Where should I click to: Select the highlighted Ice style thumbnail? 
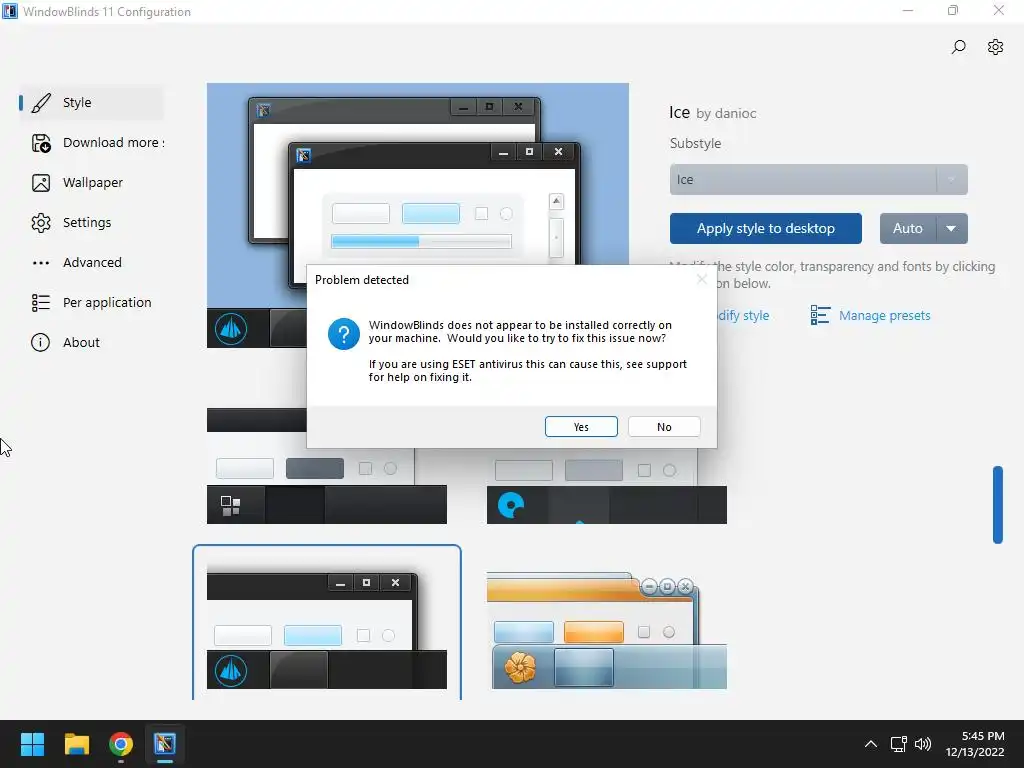click(327, 624)
